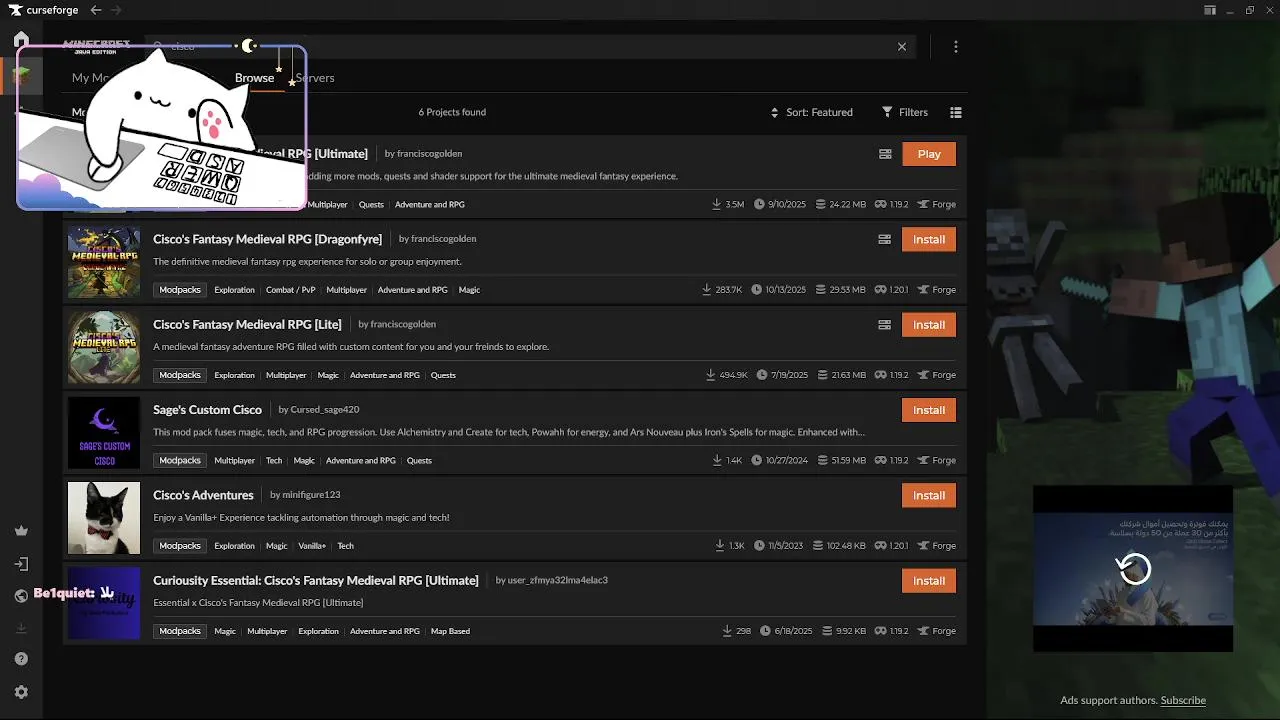Clear the search field with the X
Screen dimensions: 1280x720
pos(902,47)
